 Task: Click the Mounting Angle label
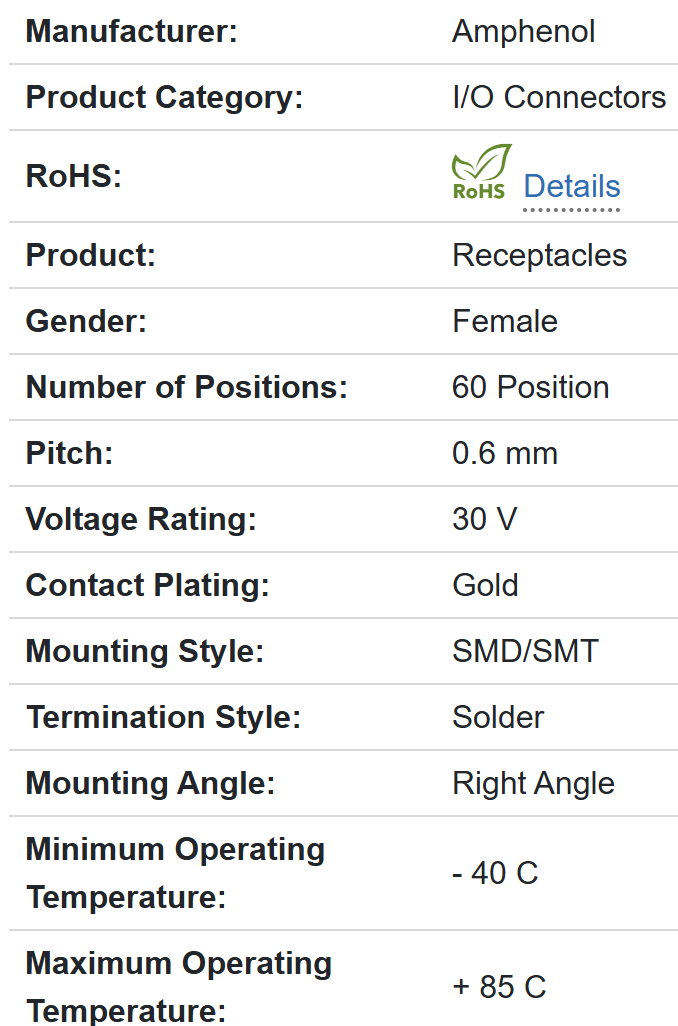(x=150, y=783)
